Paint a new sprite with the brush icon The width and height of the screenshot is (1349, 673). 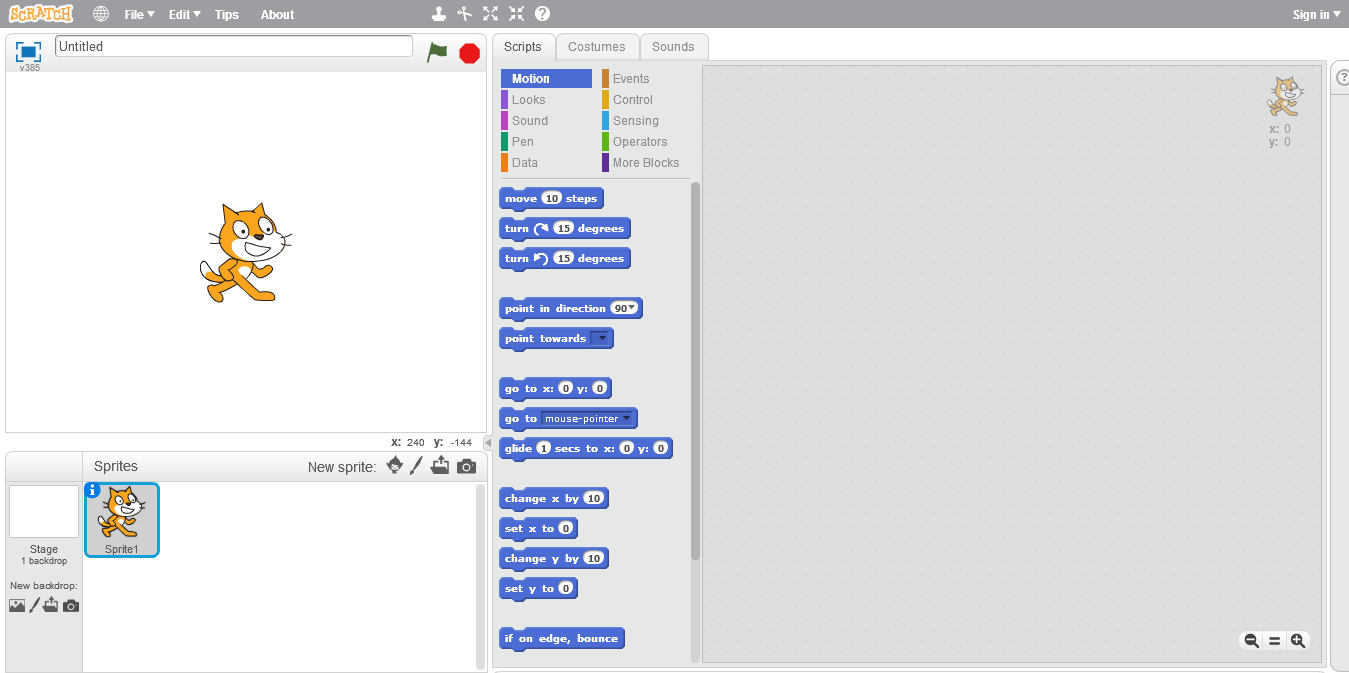pyautogui.click(x=417, y=465)
